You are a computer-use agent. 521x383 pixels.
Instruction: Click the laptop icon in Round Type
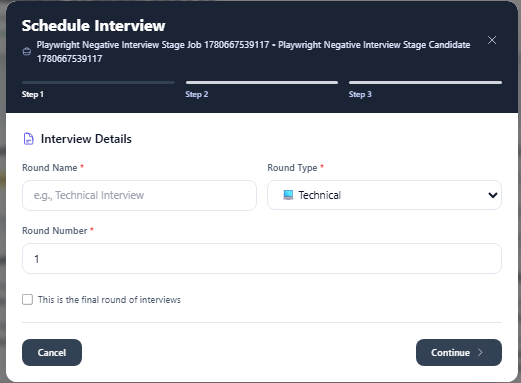tap(288, 195)
